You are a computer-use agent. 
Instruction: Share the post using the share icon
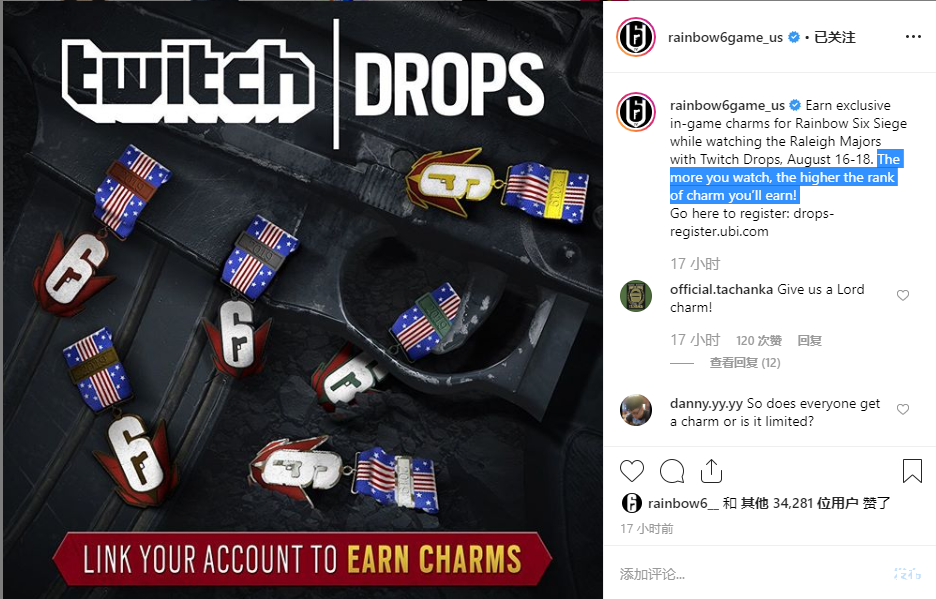click(x=711, y=471)
